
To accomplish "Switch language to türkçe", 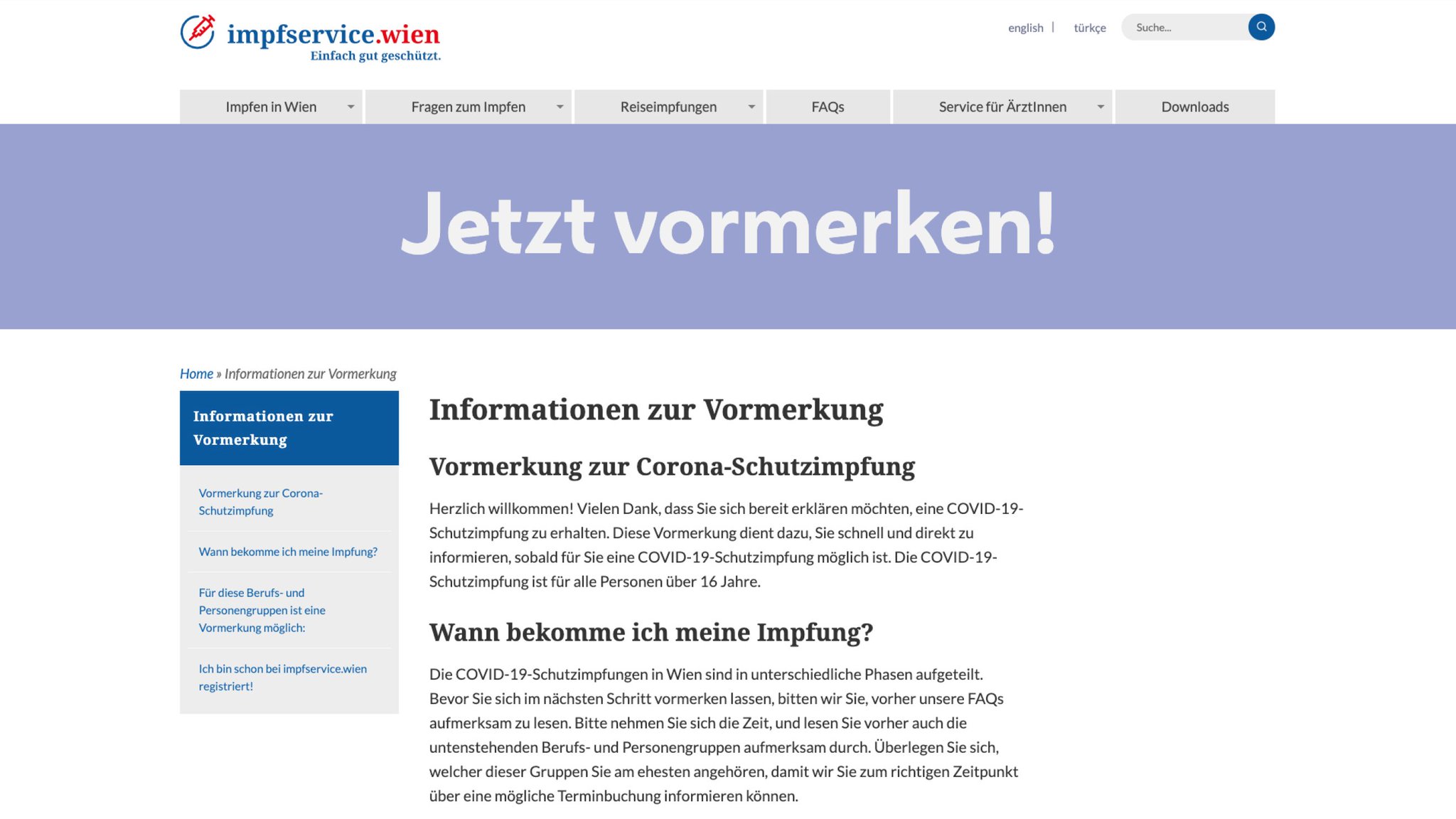I will pos(1089,28).
